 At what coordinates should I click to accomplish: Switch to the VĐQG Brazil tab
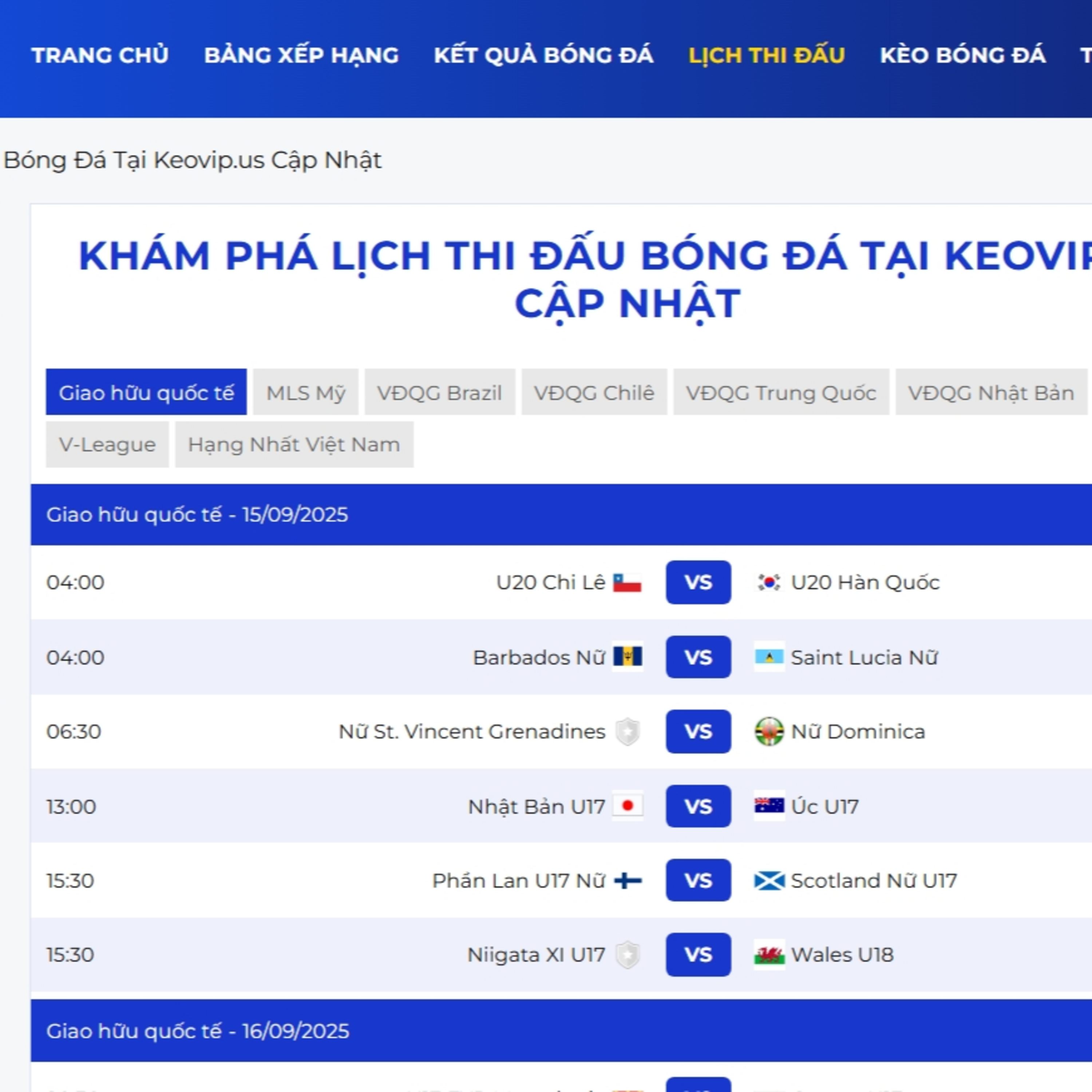pos(440,392)
